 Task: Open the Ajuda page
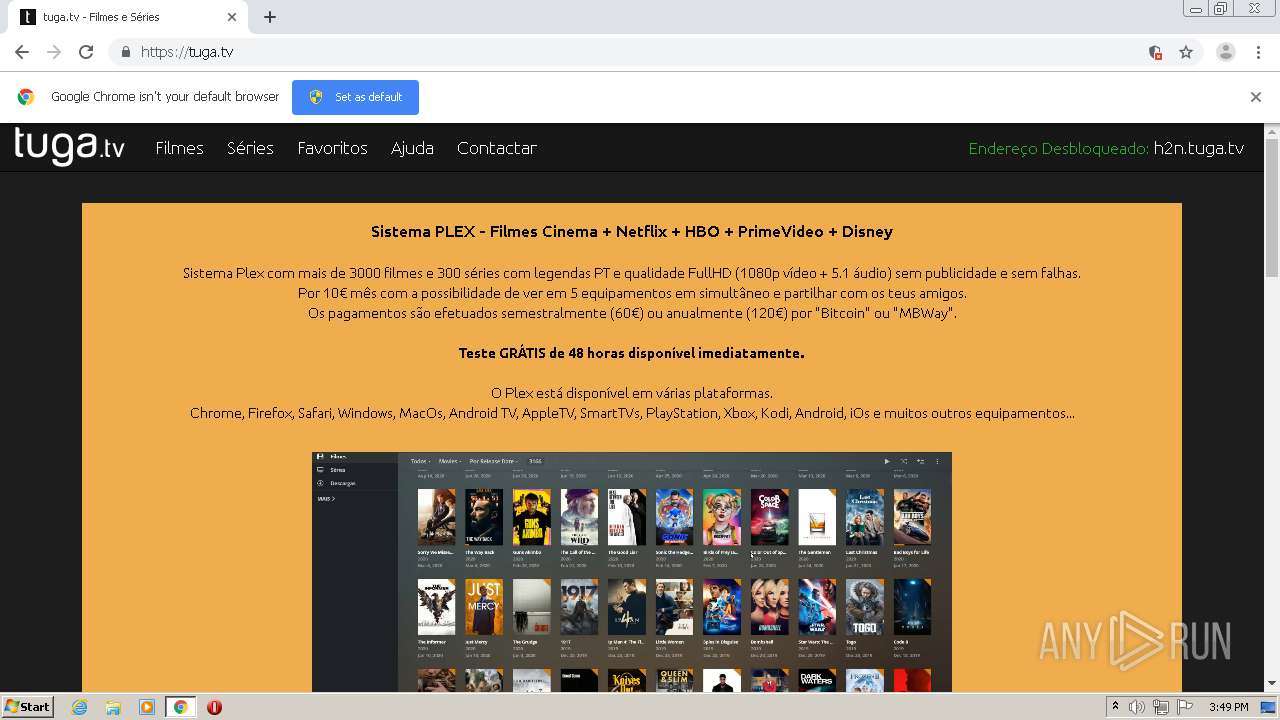pyautogui.click(x=412, y=148)
